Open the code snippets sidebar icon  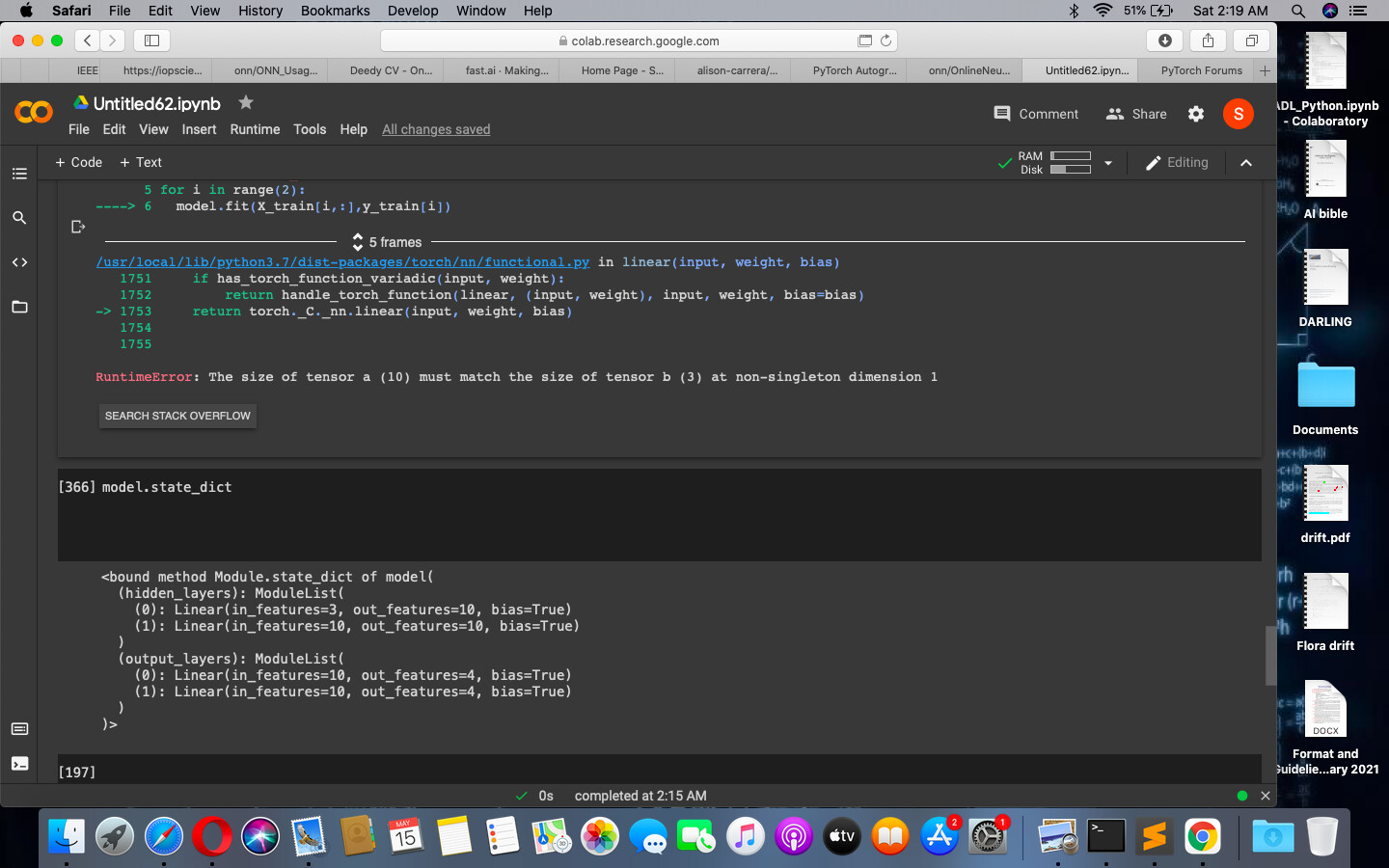click(x=19, y=262)
